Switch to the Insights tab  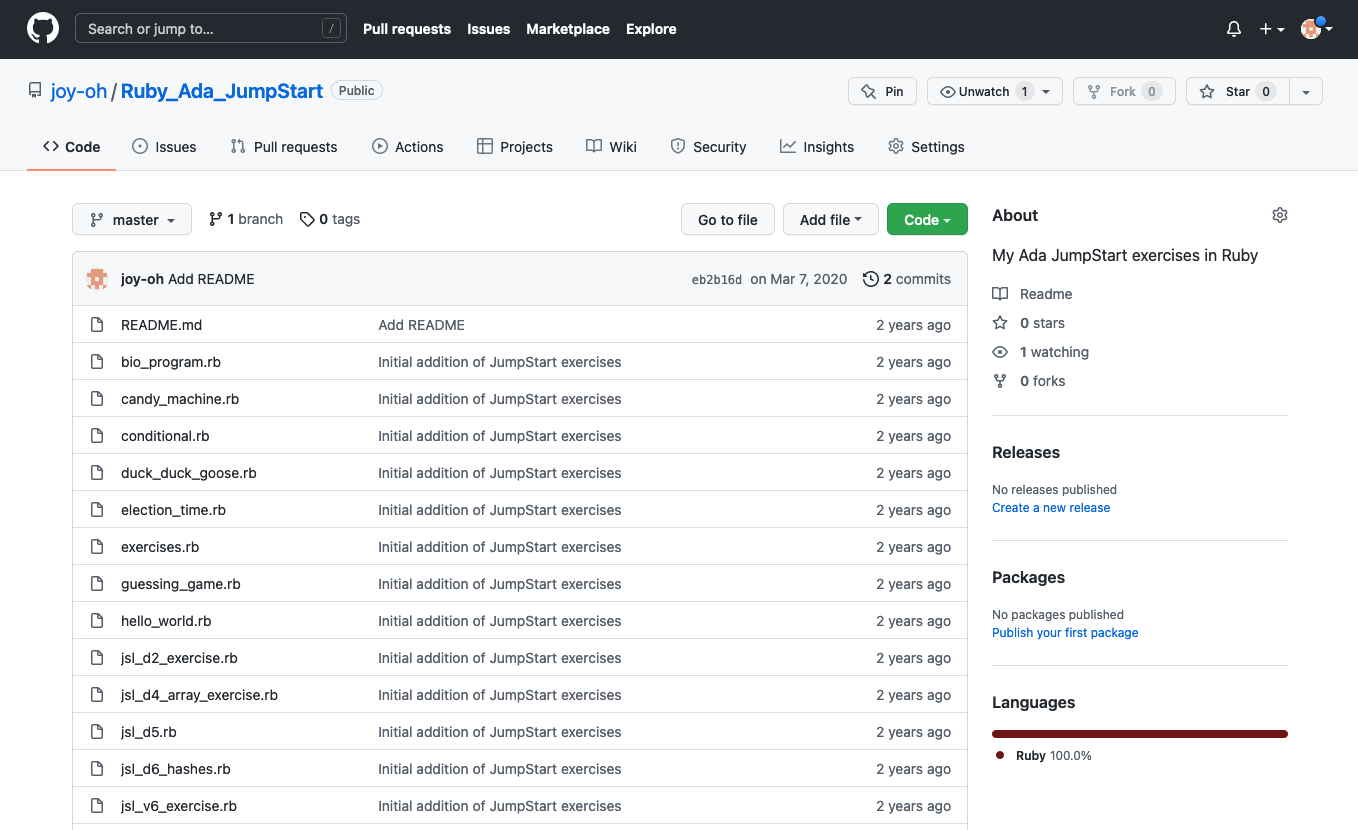pos(816,147)
